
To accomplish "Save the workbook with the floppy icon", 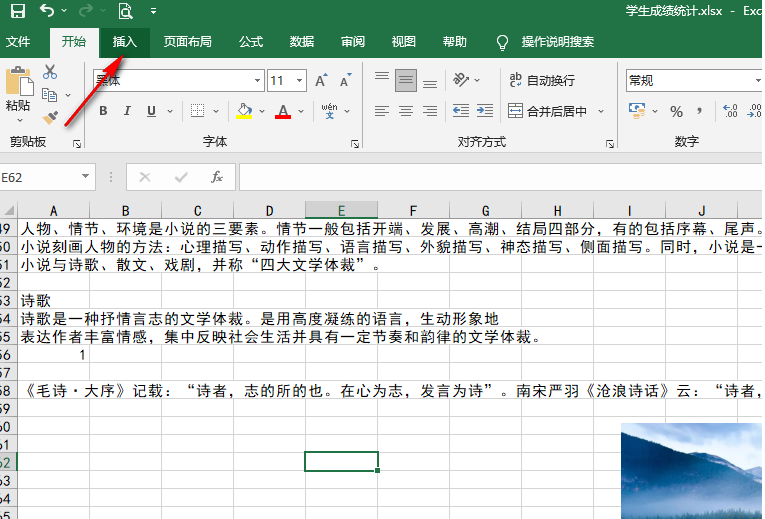I will coord(18,11).
